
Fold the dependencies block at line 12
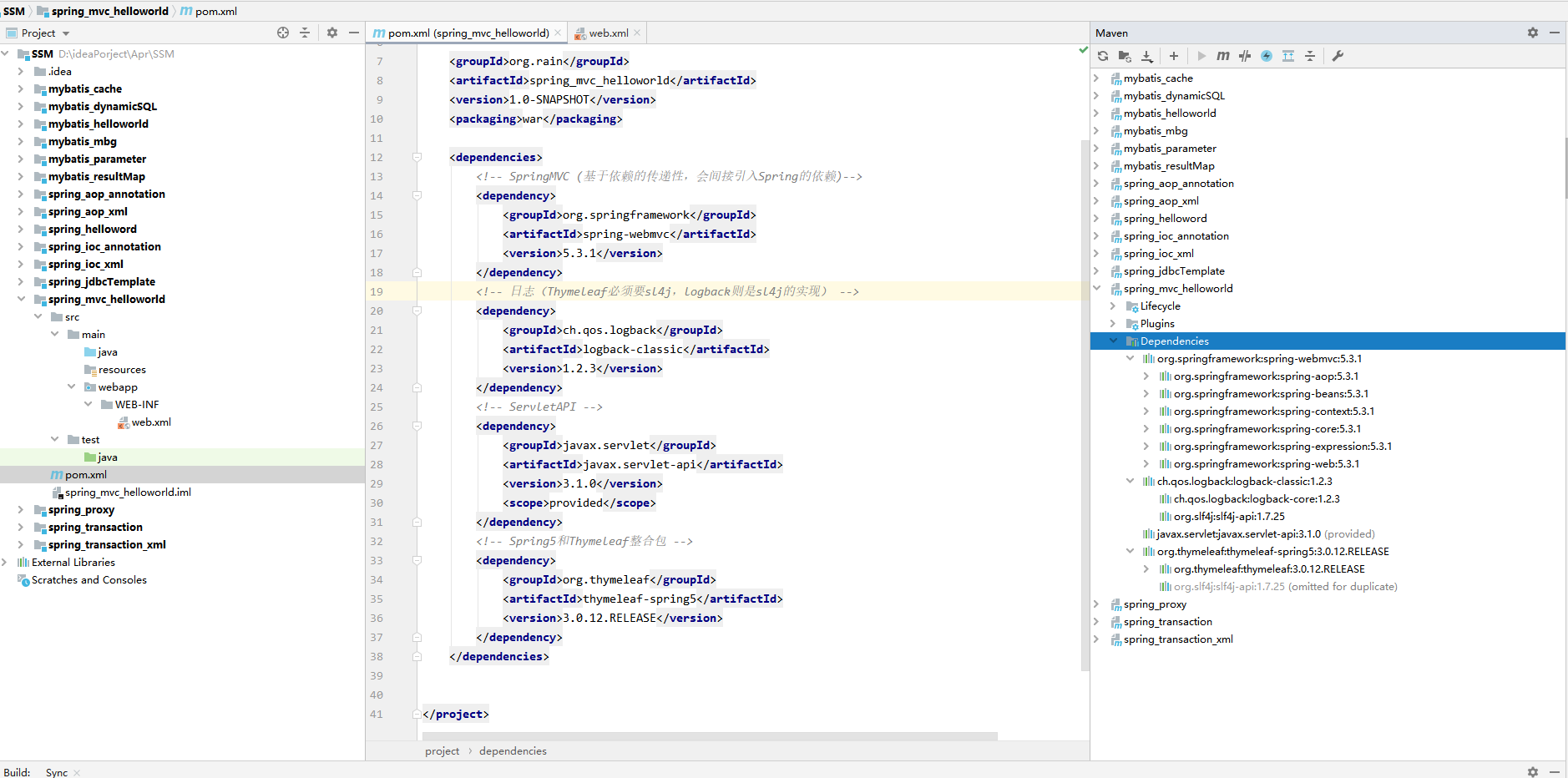[x=417, y=157]
